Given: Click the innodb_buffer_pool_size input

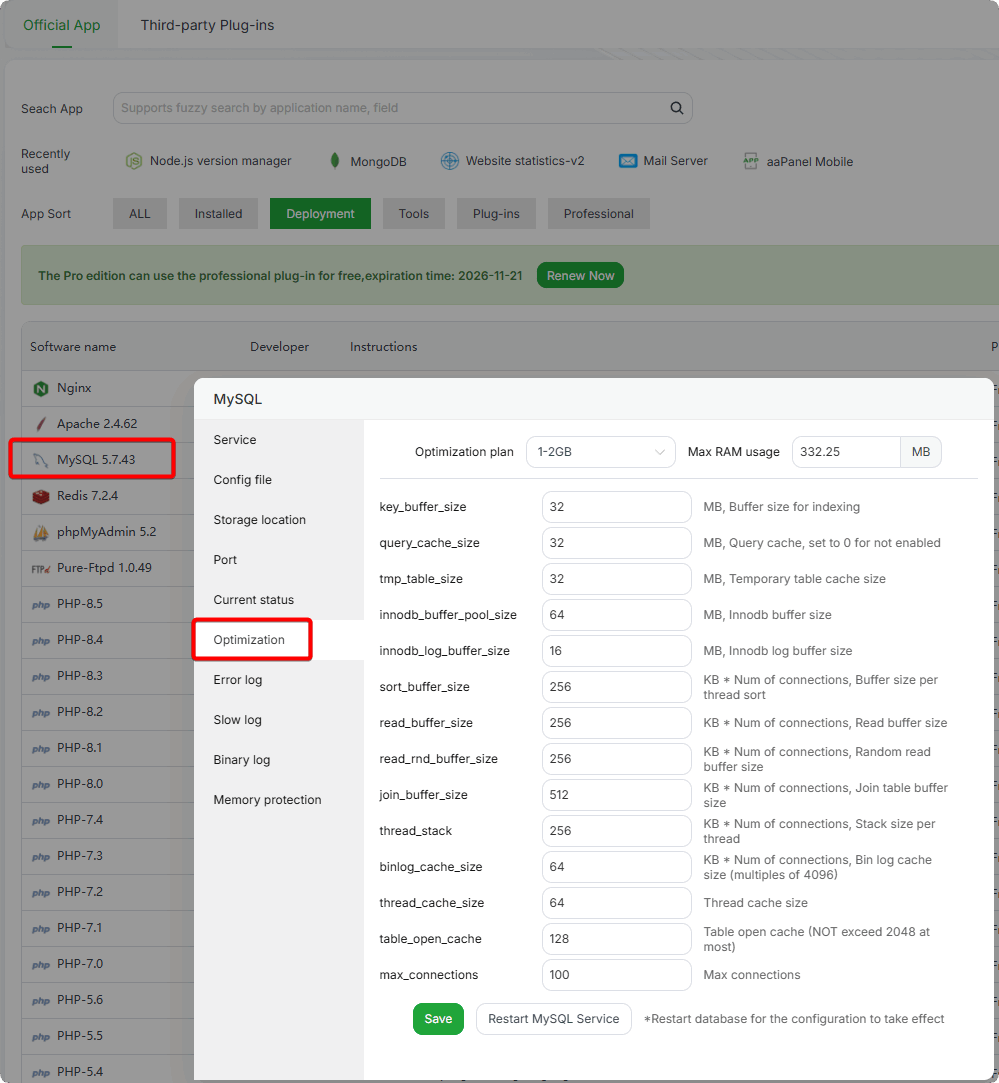Looking at the screenshot, I should (x=616, y=615).
